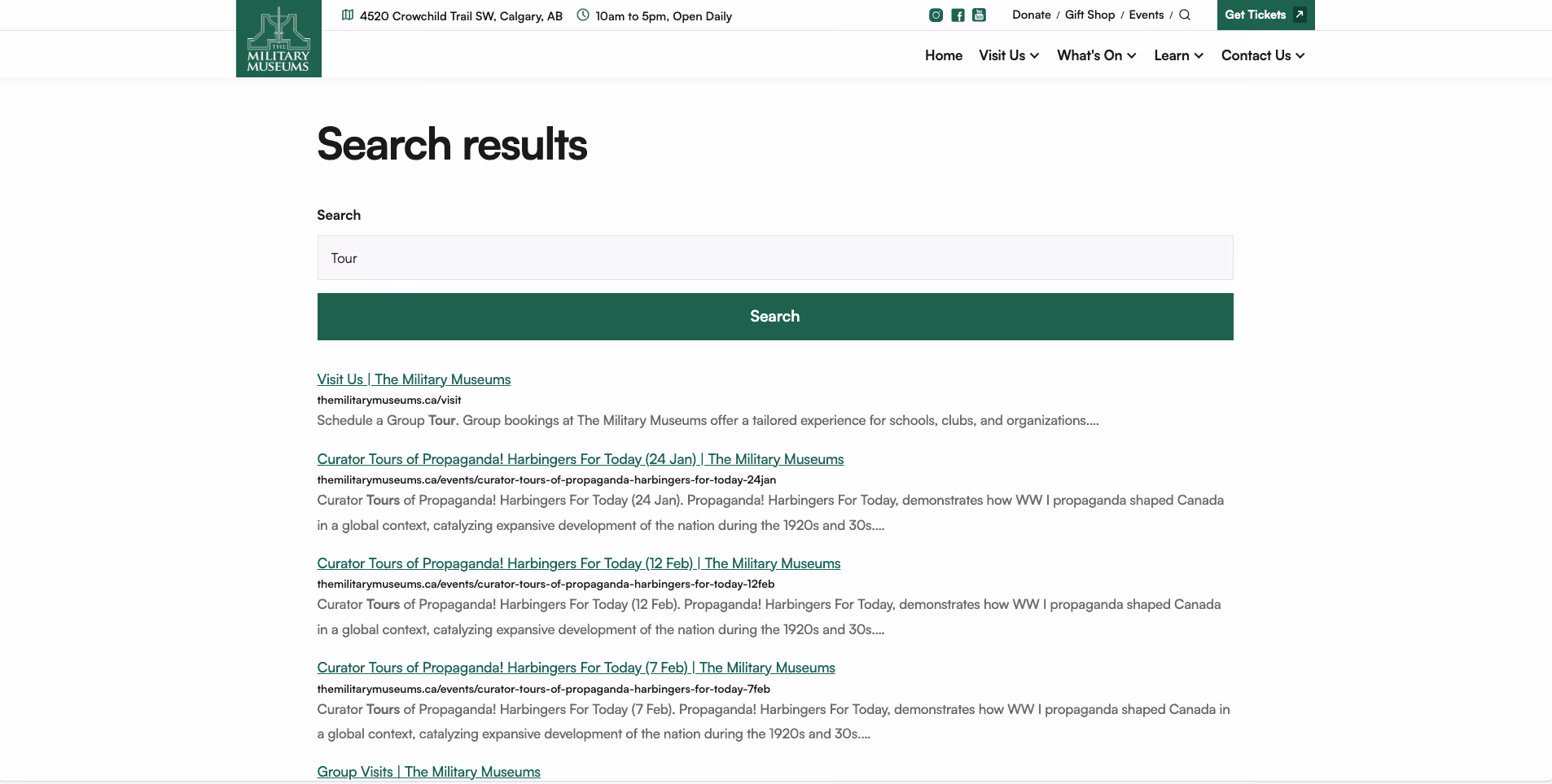The image size is (1552, 784).
Task: Open the Instagram social icon
Action: pyautogui.click(x=936, y=15)
